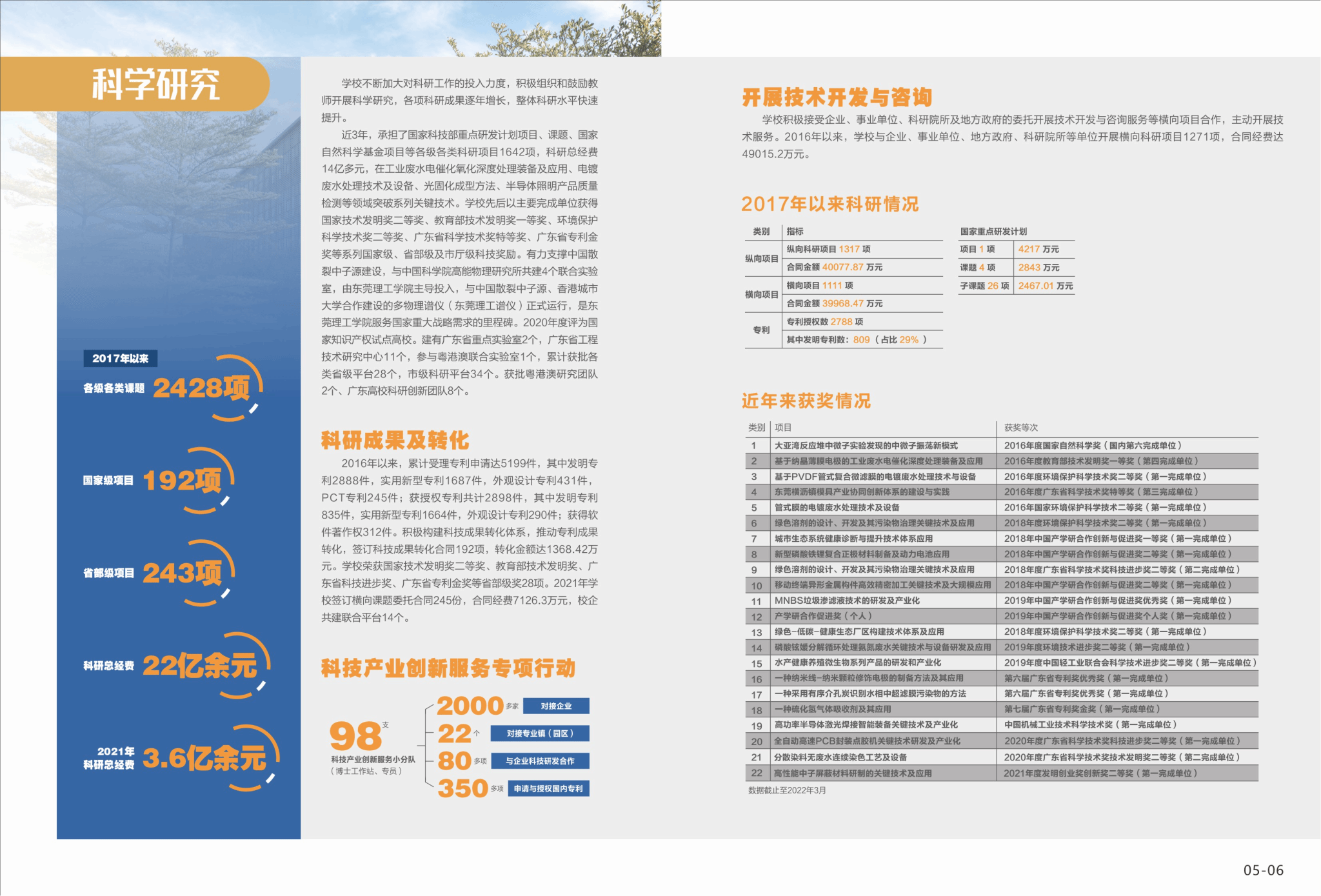Image resolution: width=1321 pixels, height=896 pixels.
Task: Click the 2017年以来科研情况 heading
Action: point(829,204)
